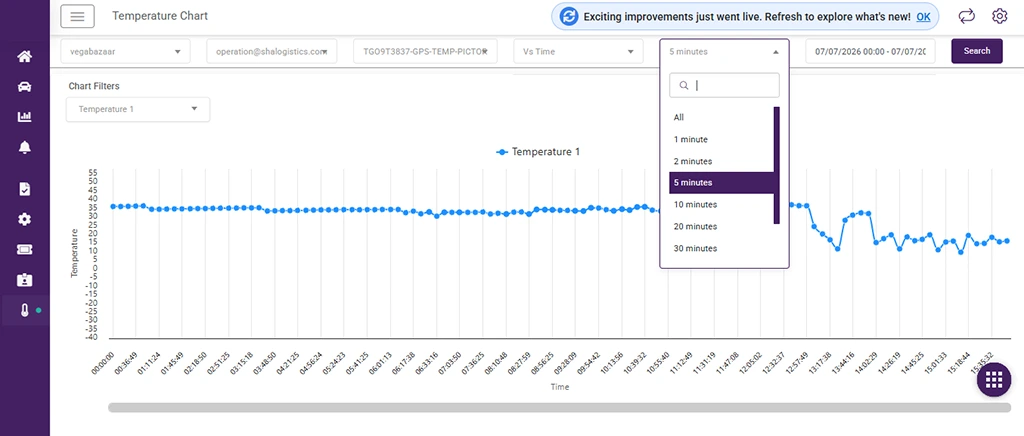Click the swap arrows icon in header
The image size is (1024, 436).
(x=967, y=16)
